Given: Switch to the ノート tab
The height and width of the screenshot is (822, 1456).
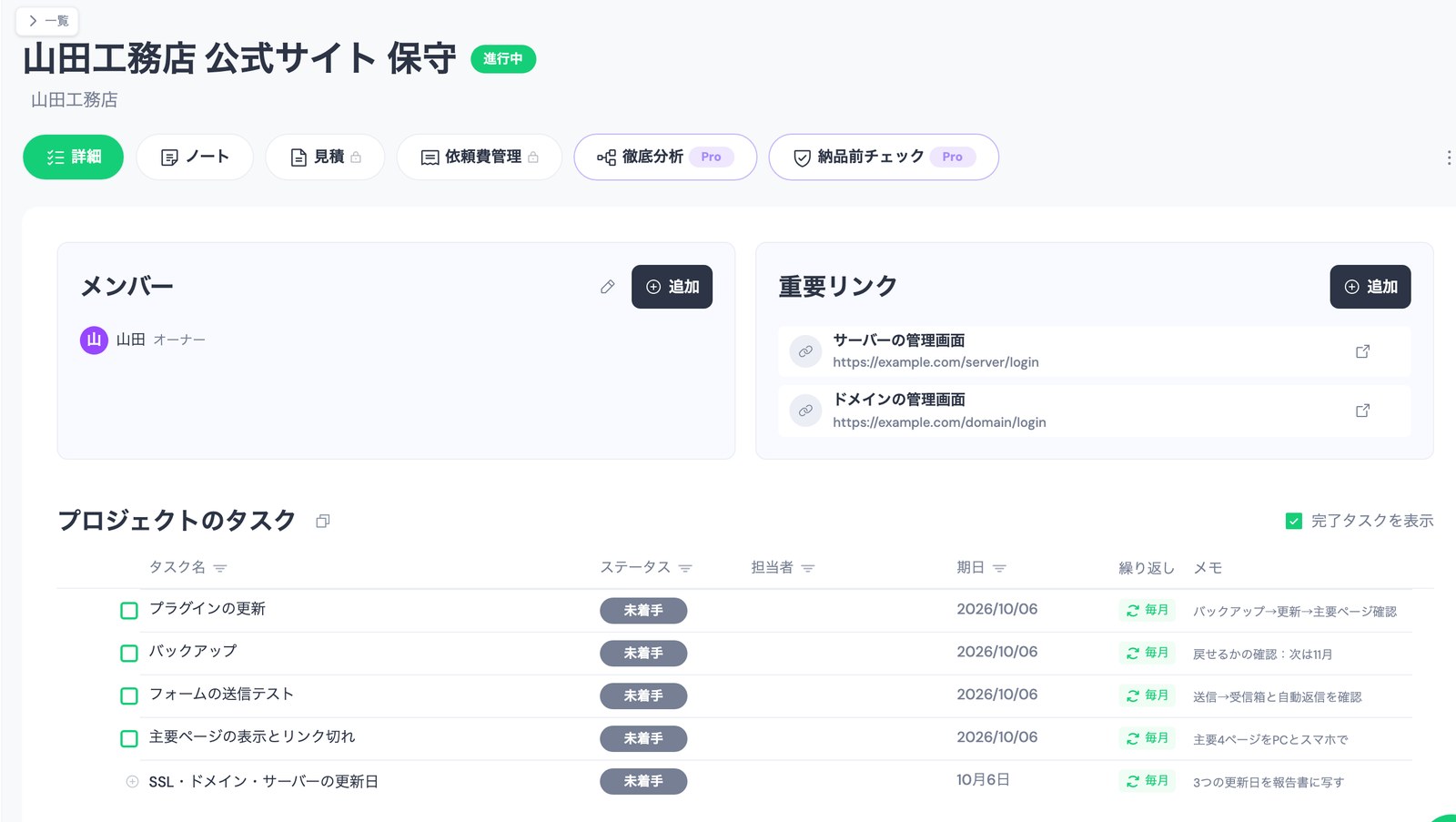Looking at the screenshot, I should (195, 157).
